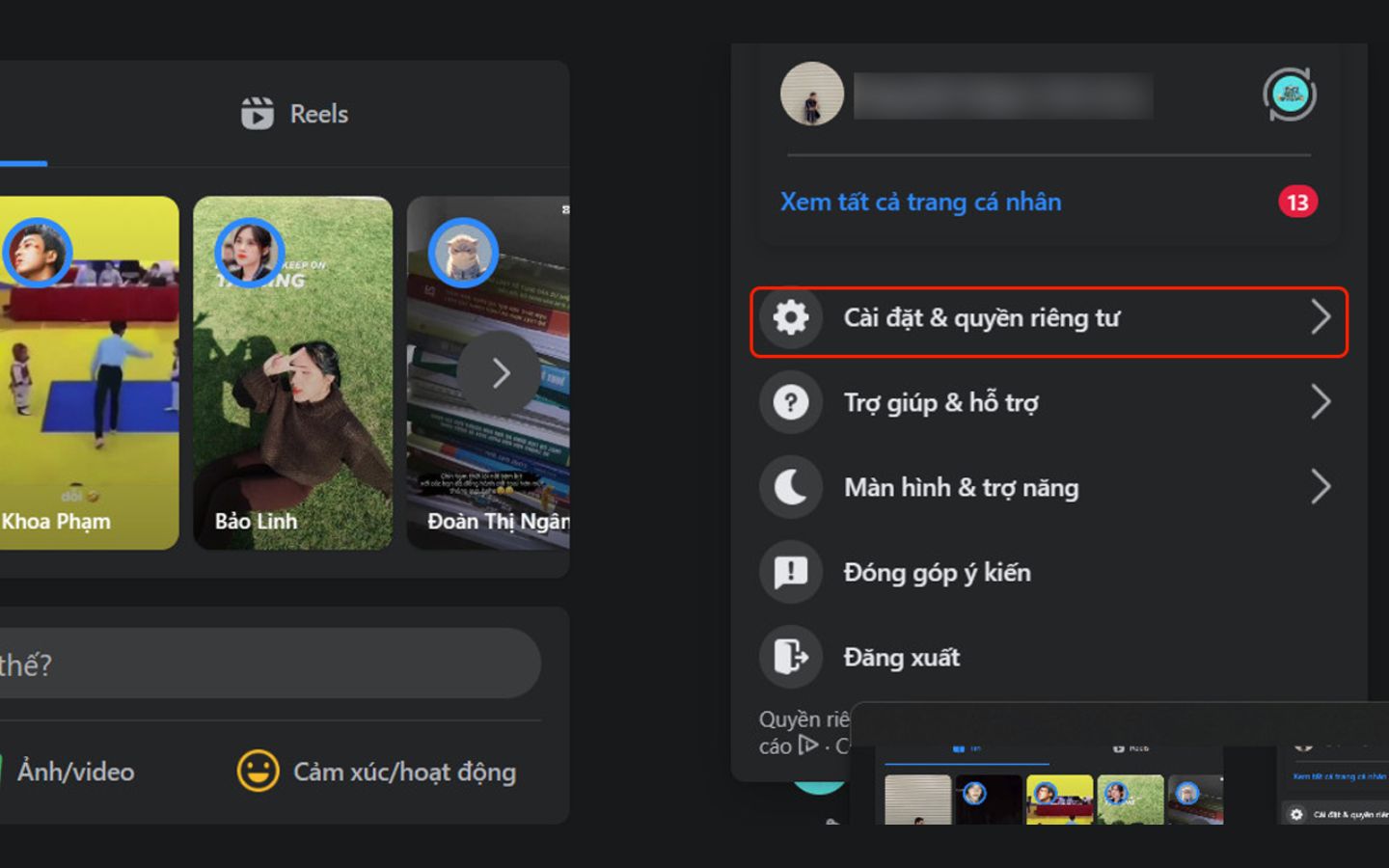Click the gear icon for settings & privacy
Viewport: 1389px width, 868px height.
tap(791, 317)
